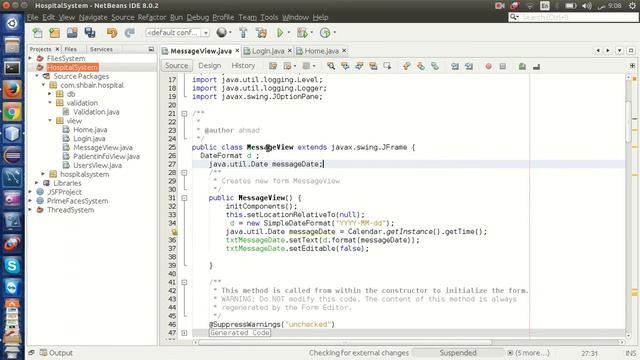Image resolution: width=640 pixels, height=360 pixels.
Task: Collapse the Source Packages node
Action: pos(37,76)
